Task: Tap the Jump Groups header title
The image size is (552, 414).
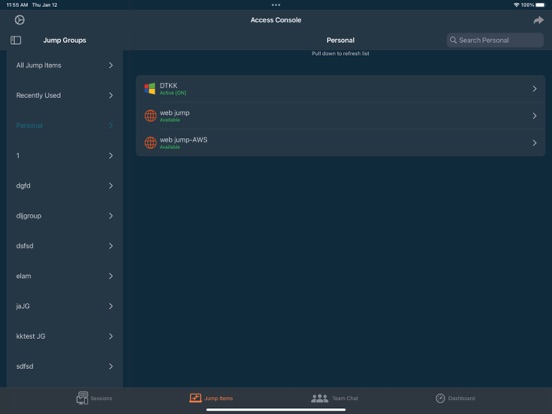Action: [64, 40]
